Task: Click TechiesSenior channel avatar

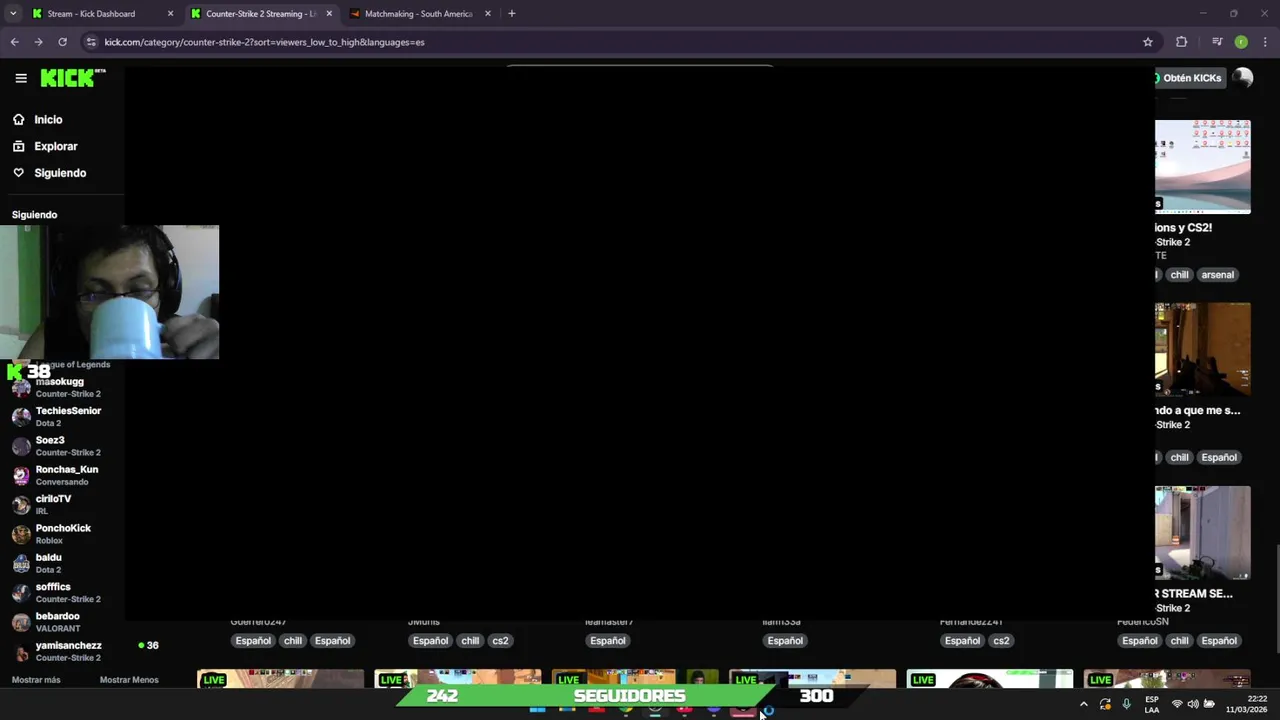Action: (21, 417)
